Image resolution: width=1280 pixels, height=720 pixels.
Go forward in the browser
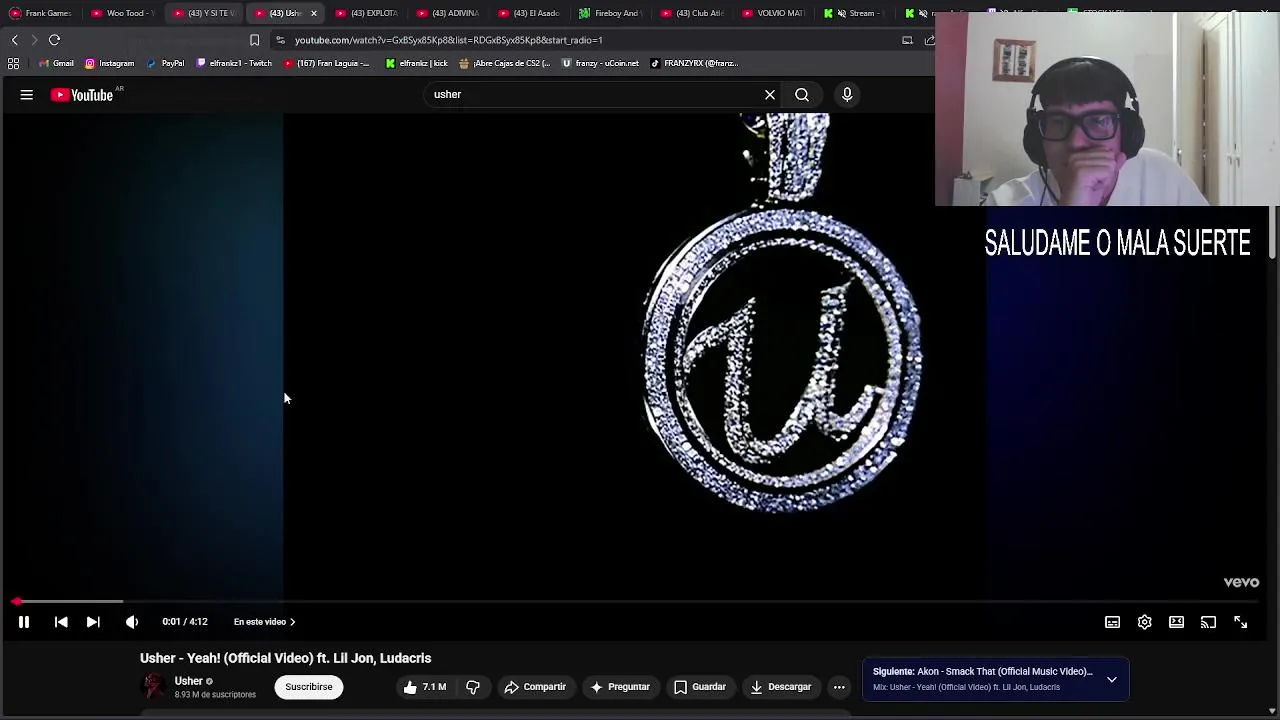34,40
